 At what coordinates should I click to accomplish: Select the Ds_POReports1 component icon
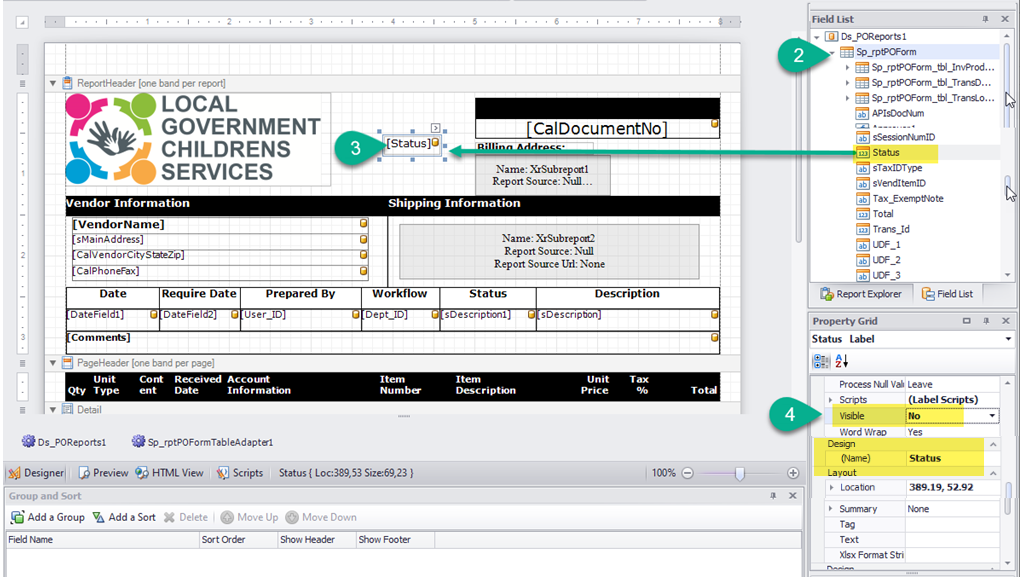click(x=29, y=442)
